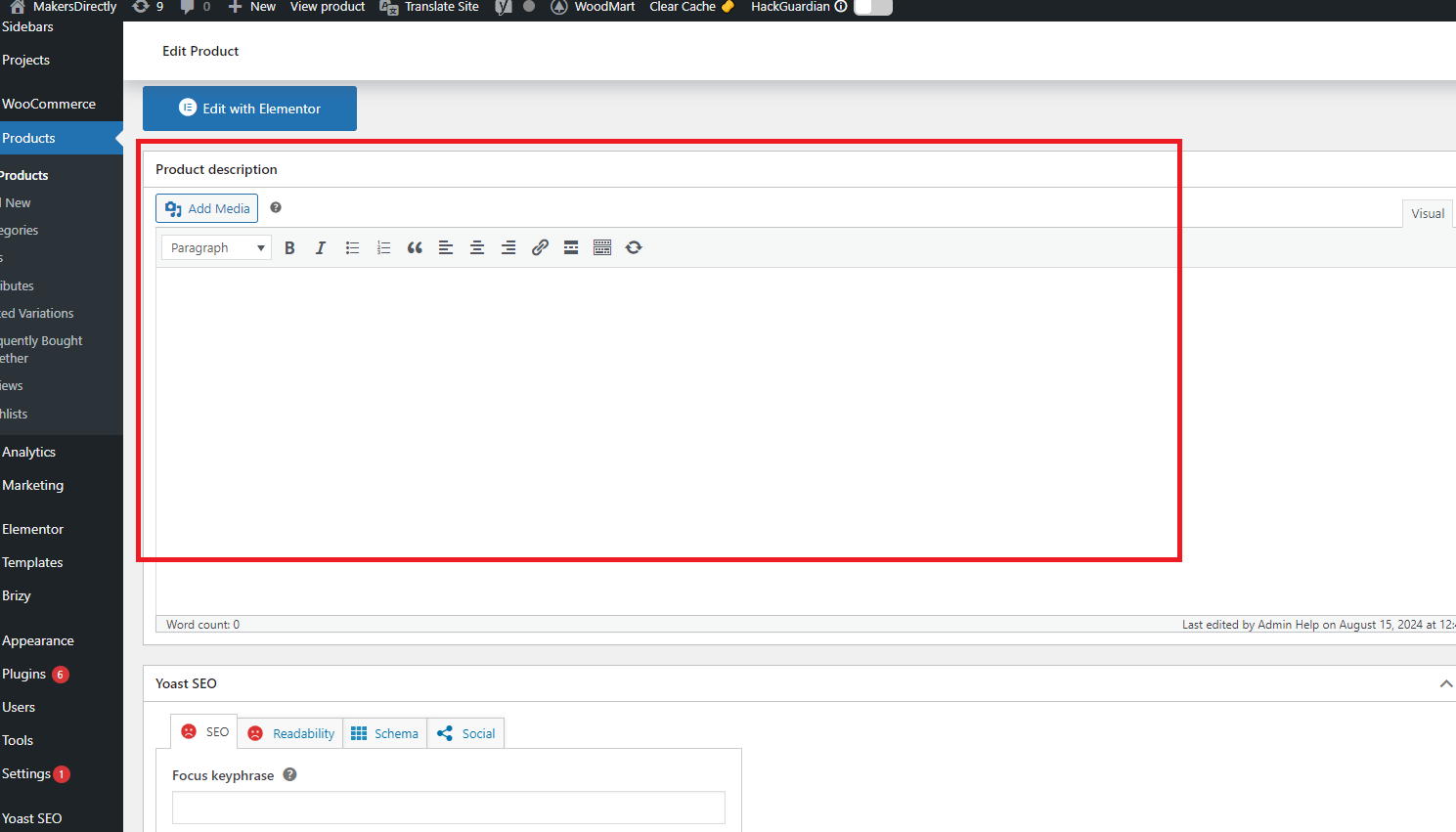The height and width of the screenshot is (832, 1456).
Task: Align text left
Action: (446, 247)
